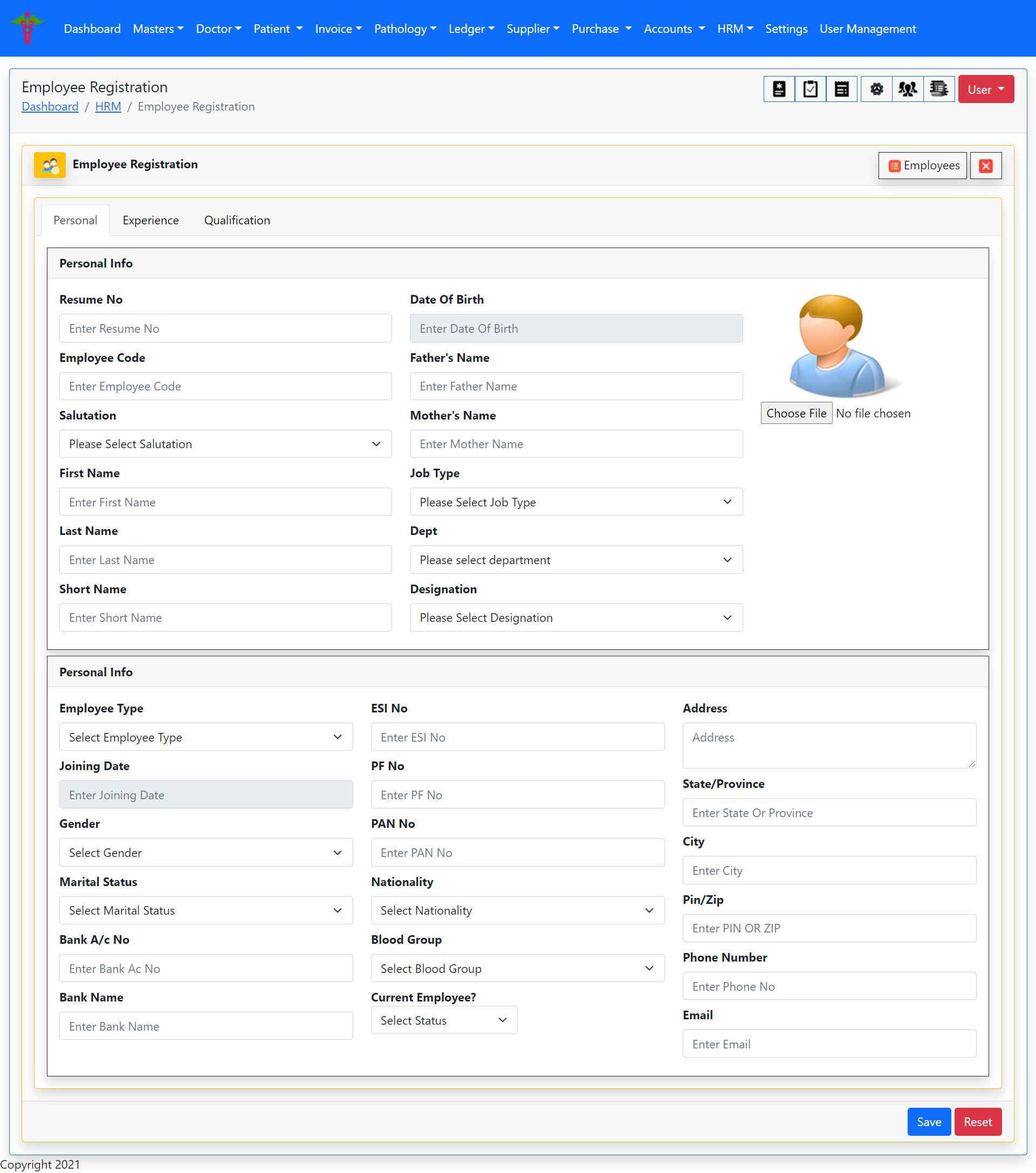Click the gear settings icon
This screenshot has width=1036, height=1173.
tap(876, 90)
